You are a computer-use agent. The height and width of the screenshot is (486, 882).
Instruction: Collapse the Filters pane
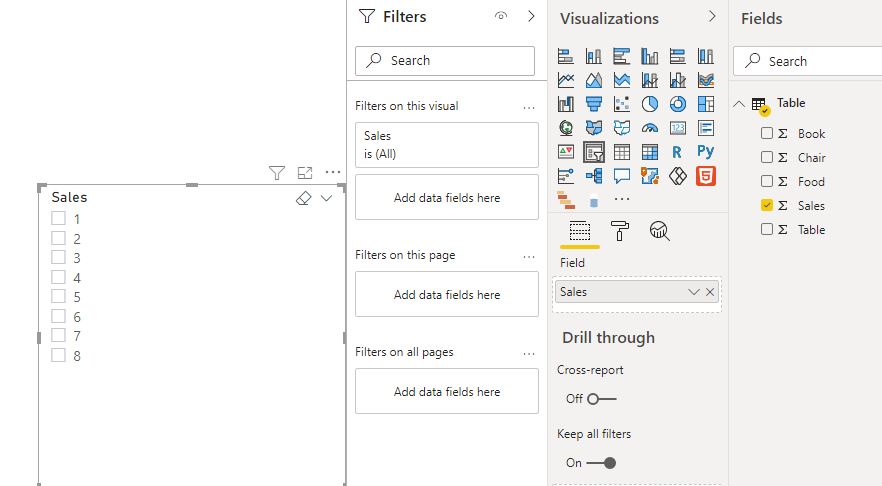(x=531, y=16)
